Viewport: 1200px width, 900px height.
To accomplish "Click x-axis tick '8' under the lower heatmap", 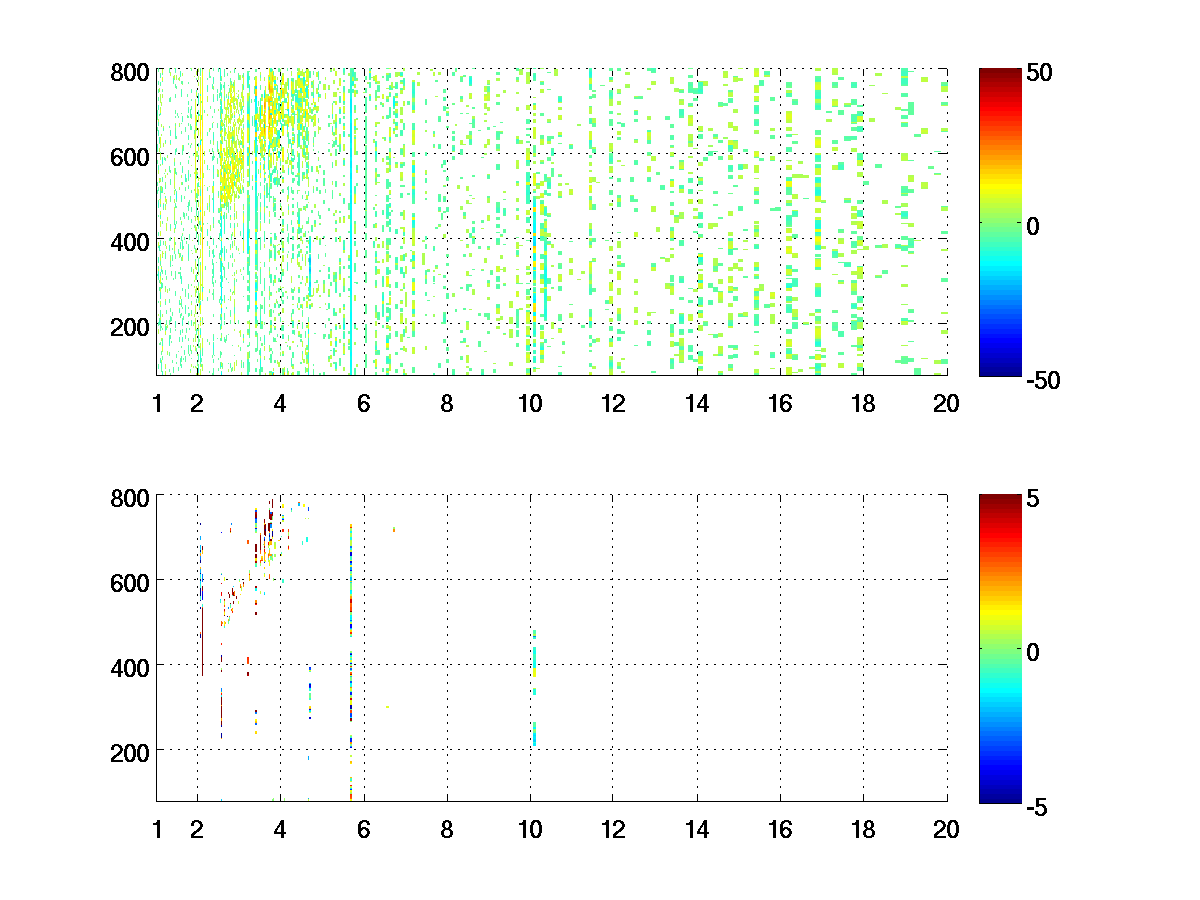I will pos(447,829).
